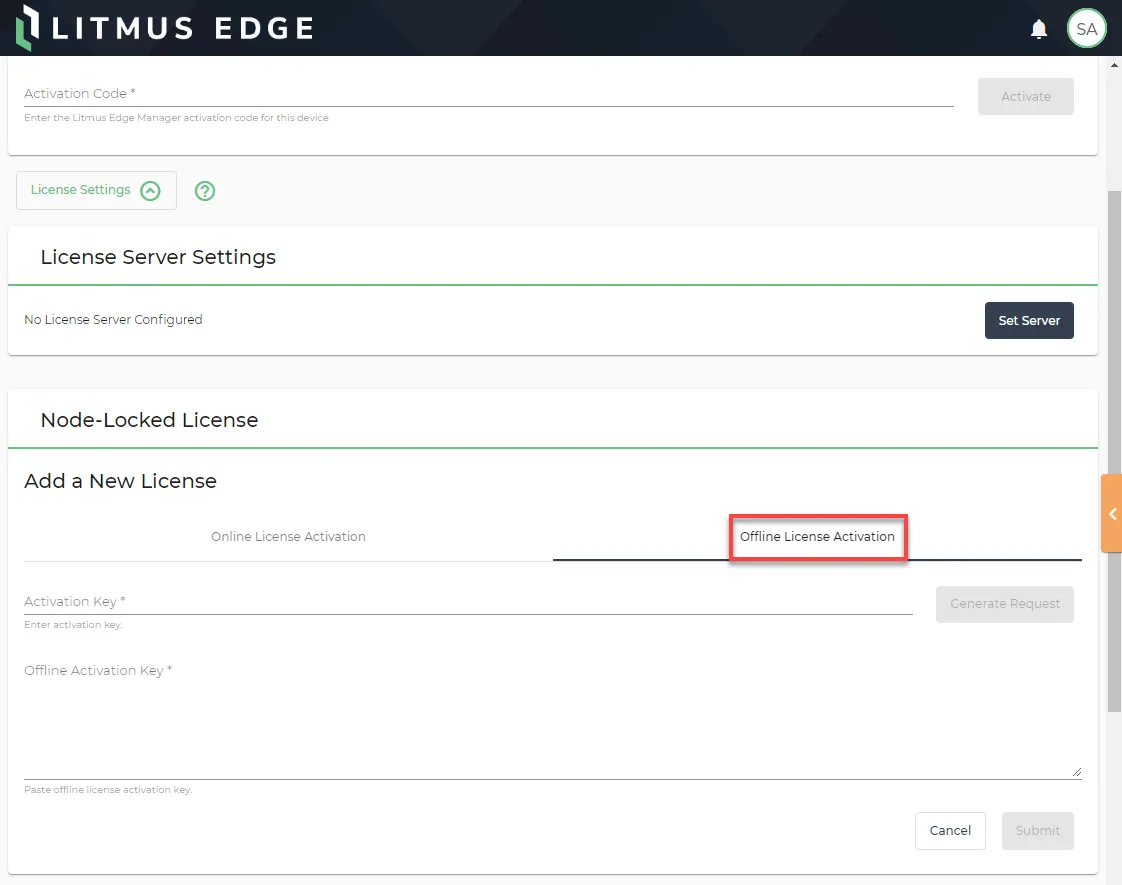This screenshot has width=1122, height=885.
Task: Click the textarea resize handle corner
Action: tap(1076, 772)
